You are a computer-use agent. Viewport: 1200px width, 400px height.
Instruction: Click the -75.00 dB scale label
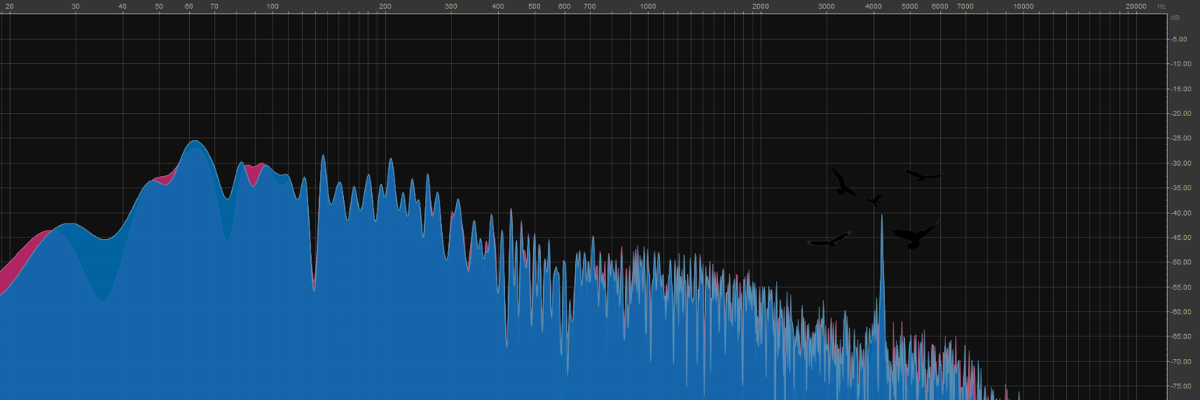[1179, 387]
